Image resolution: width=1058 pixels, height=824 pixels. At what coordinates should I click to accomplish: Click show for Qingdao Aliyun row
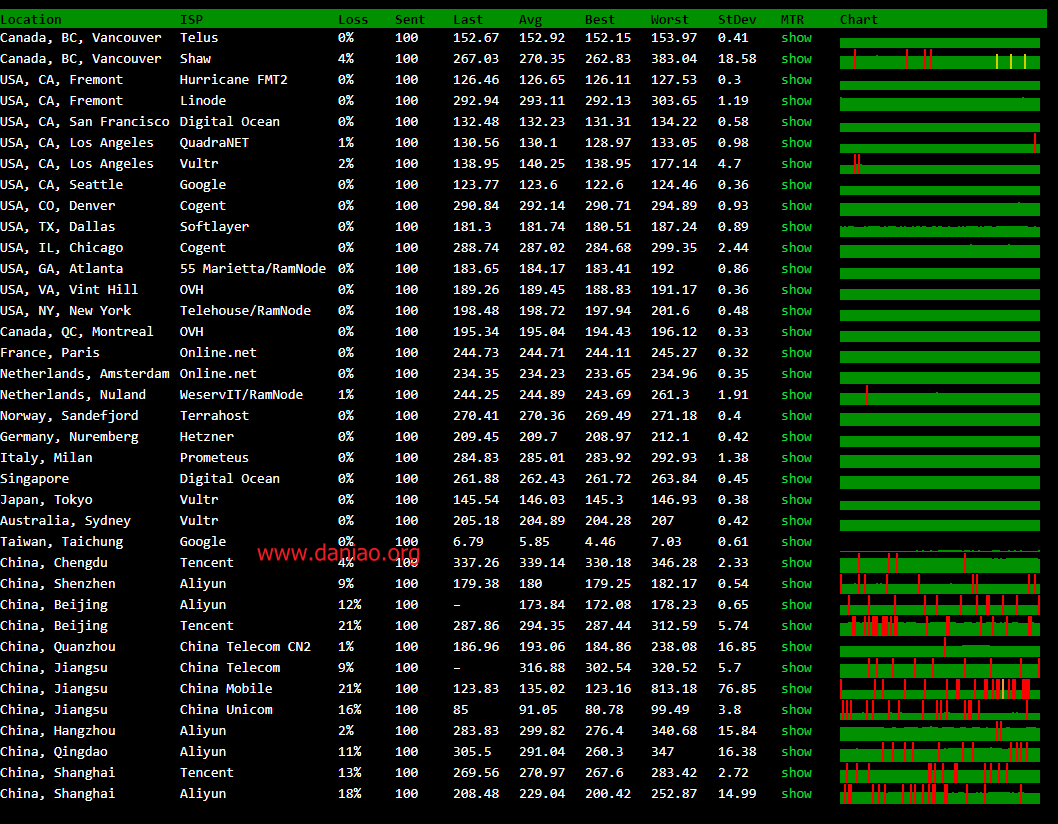[x=796, y=751]
